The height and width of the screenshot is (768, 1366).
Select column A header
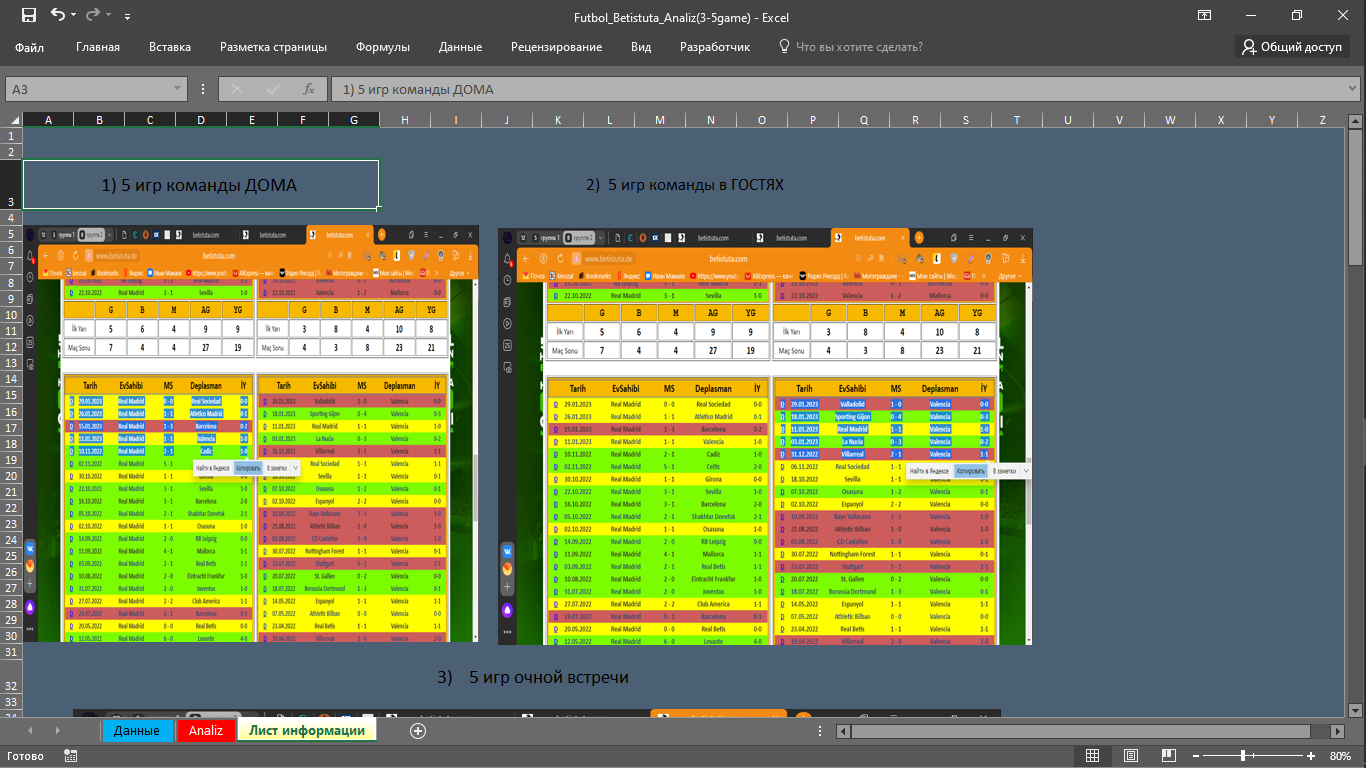click(x=48, y=120)
